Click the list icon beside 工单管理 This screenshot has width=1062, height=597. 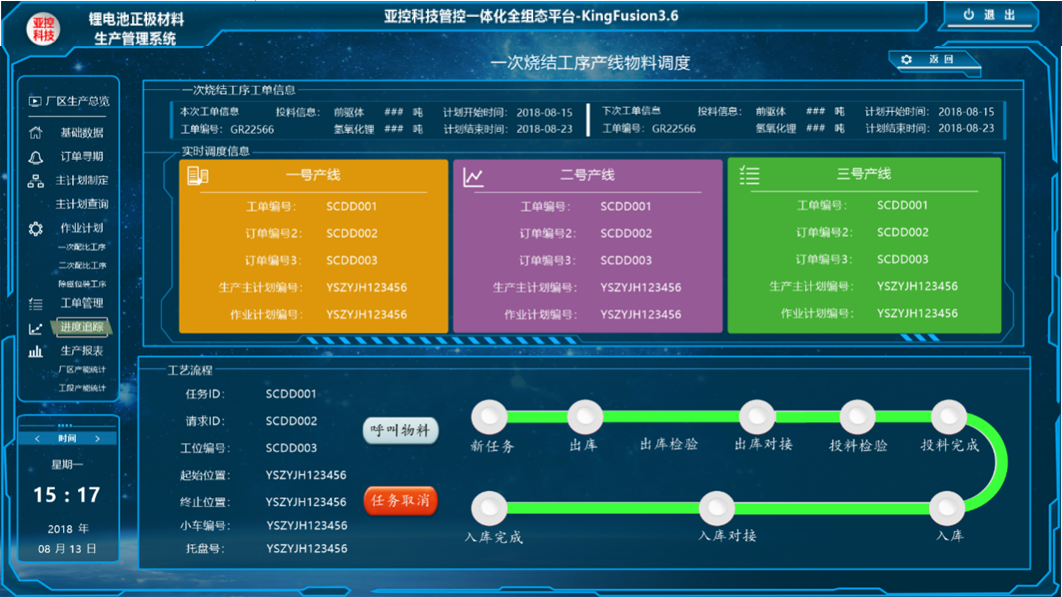coord(35,304)
